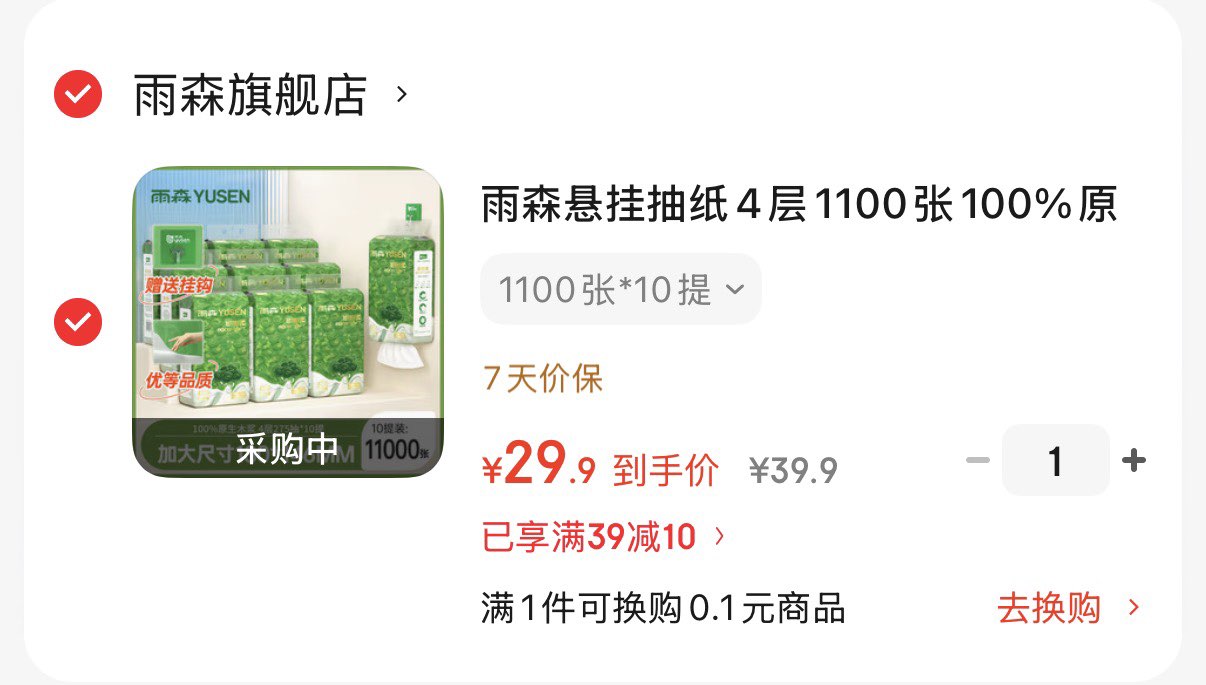1206x685 pixels.
Task: Tap the red chevron beside 去换购
Action: (x=1134, y=607)
